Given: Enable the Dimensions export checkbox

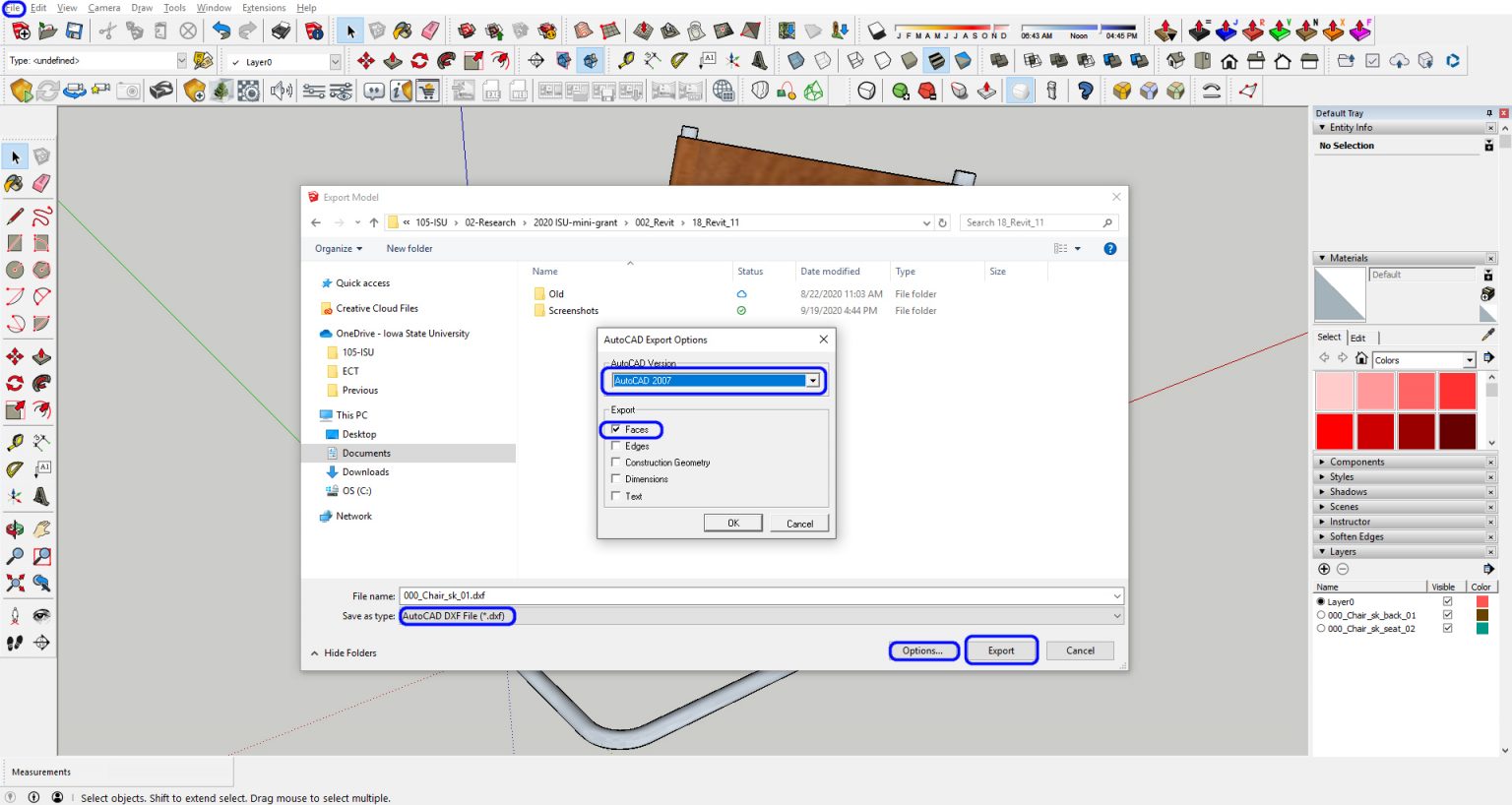Looking at the screenshot, I should coord(616,479).
